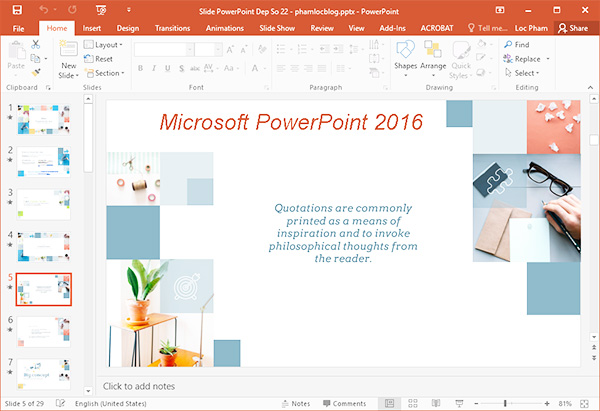Open Shapes gallery
Screen dimensions: 600x411
405,58
